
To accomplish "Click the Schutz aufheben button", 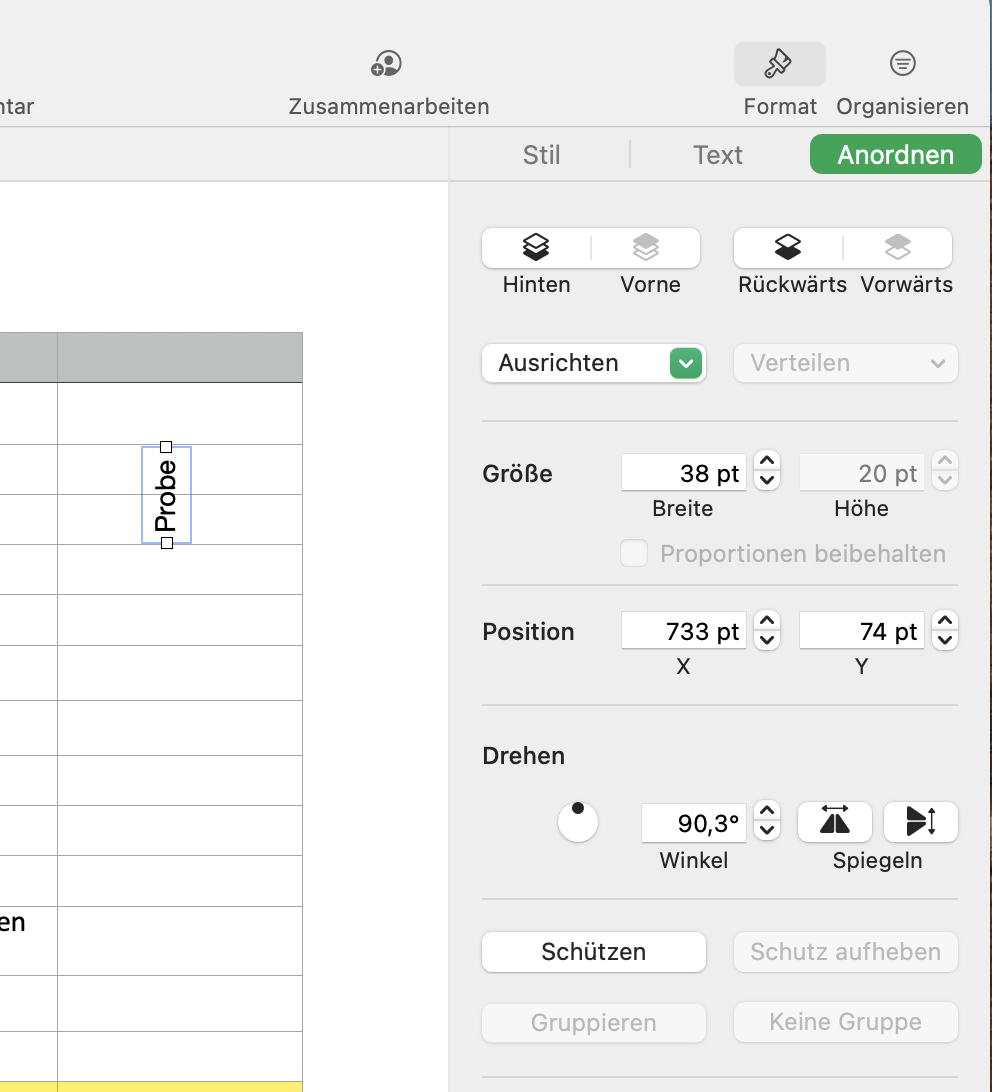I will coord(845,952).
